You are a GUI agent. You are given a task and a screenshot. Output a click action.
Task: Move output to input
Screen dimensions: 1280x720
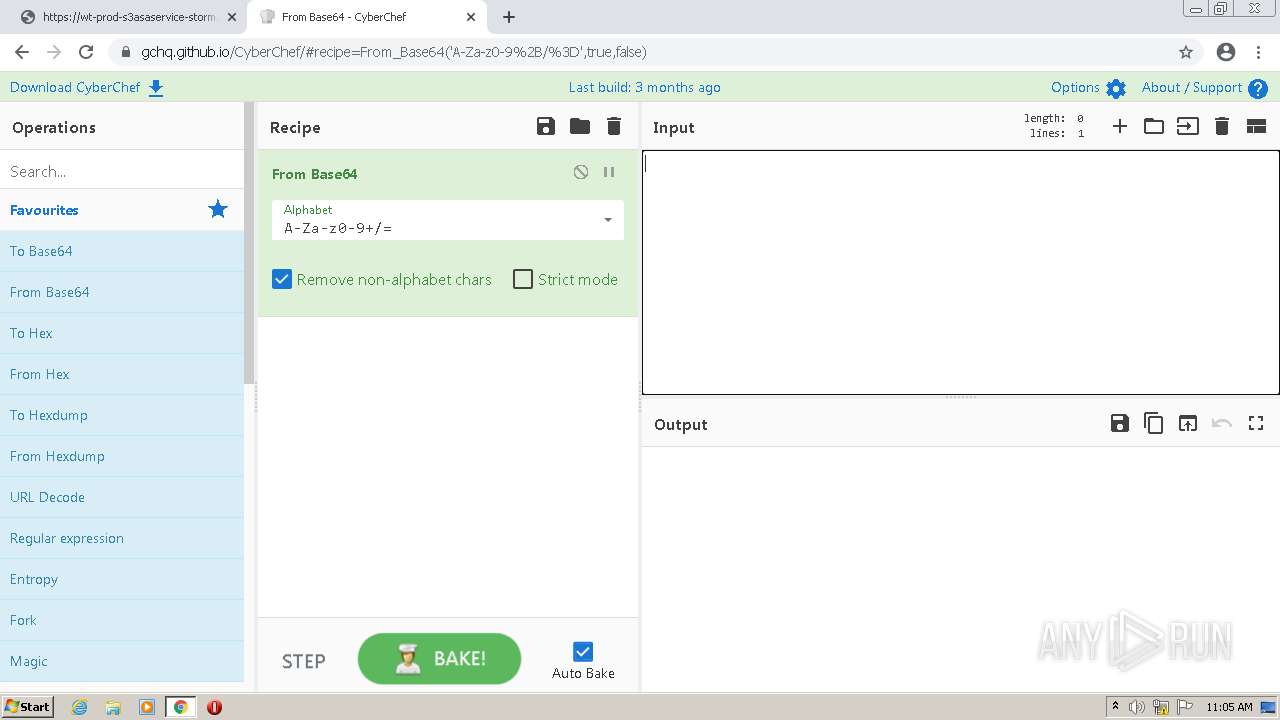click(x=1188, y=423)
